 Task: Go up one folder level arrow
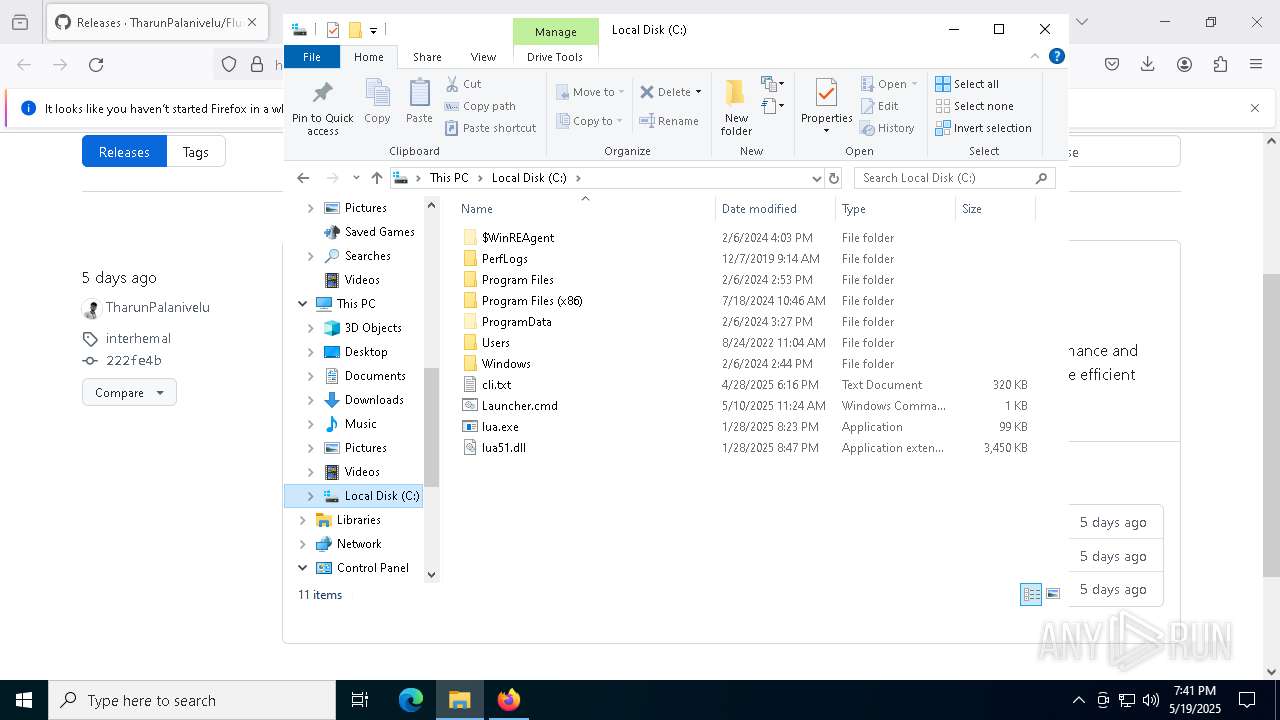pos(376,178)
